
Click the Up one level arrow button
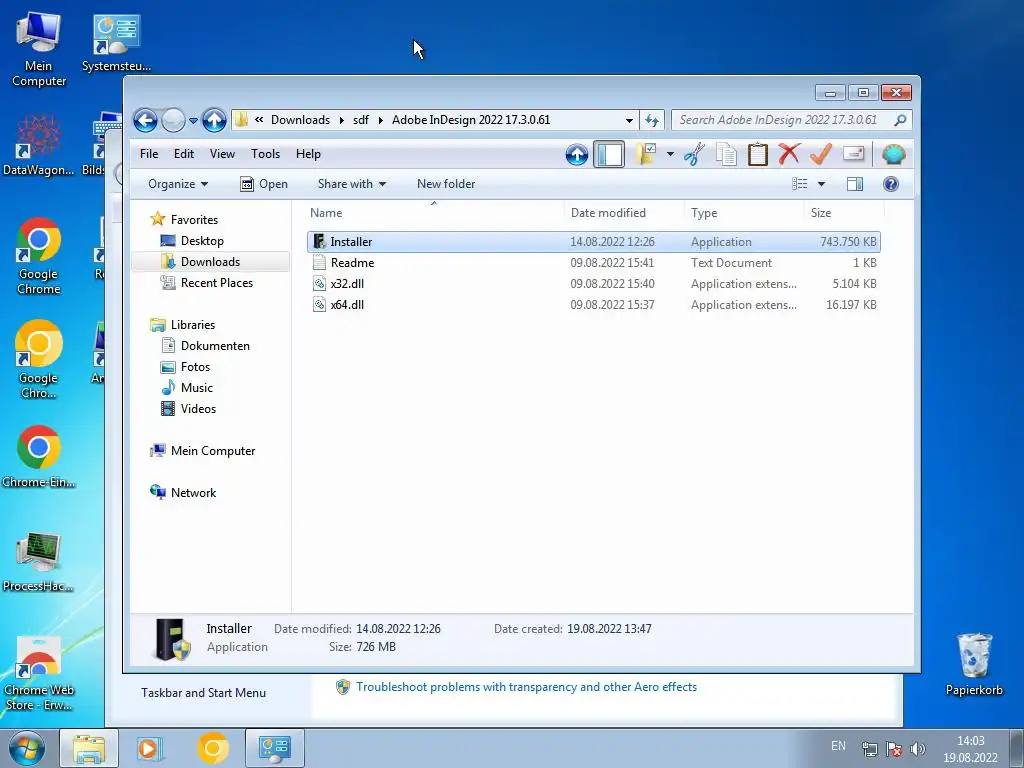tap(214, 120)
